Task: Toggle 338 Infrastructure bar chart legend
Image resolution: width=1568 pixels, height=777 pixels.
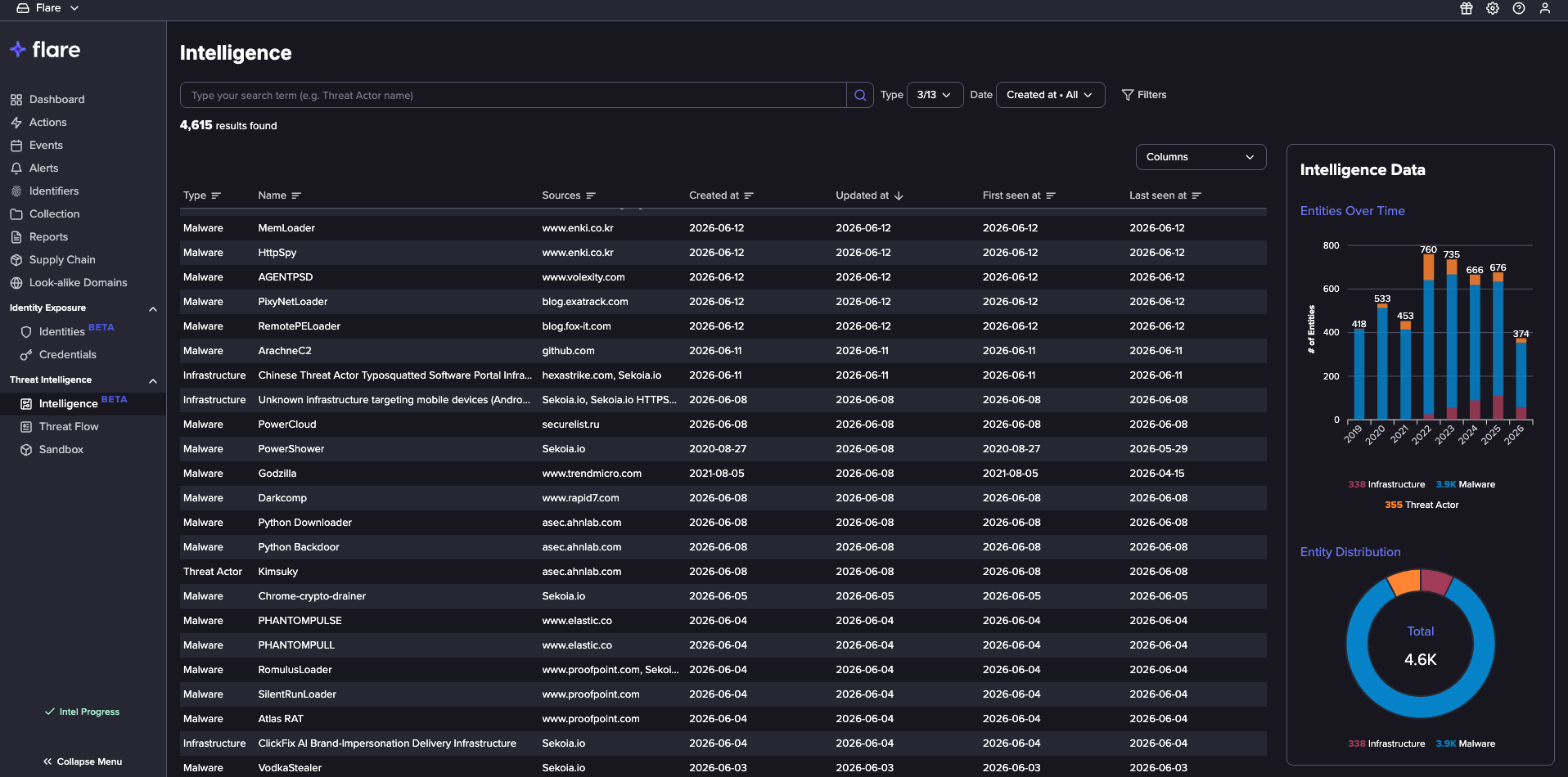Action: pyautogui.click(x=1386, y=485)
